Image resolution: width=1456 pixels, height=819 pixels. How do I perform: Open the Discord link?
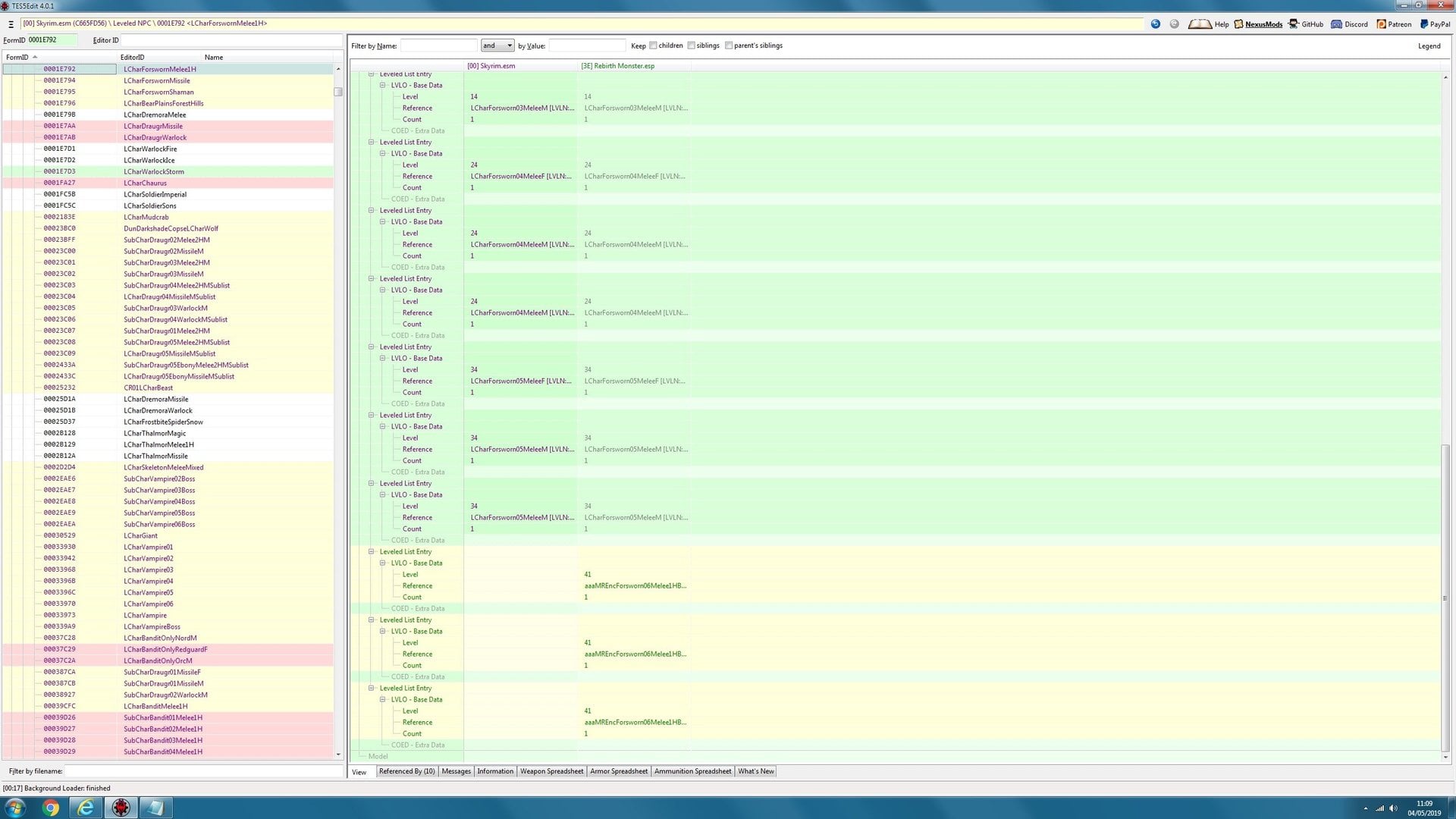click(1349, 24)
